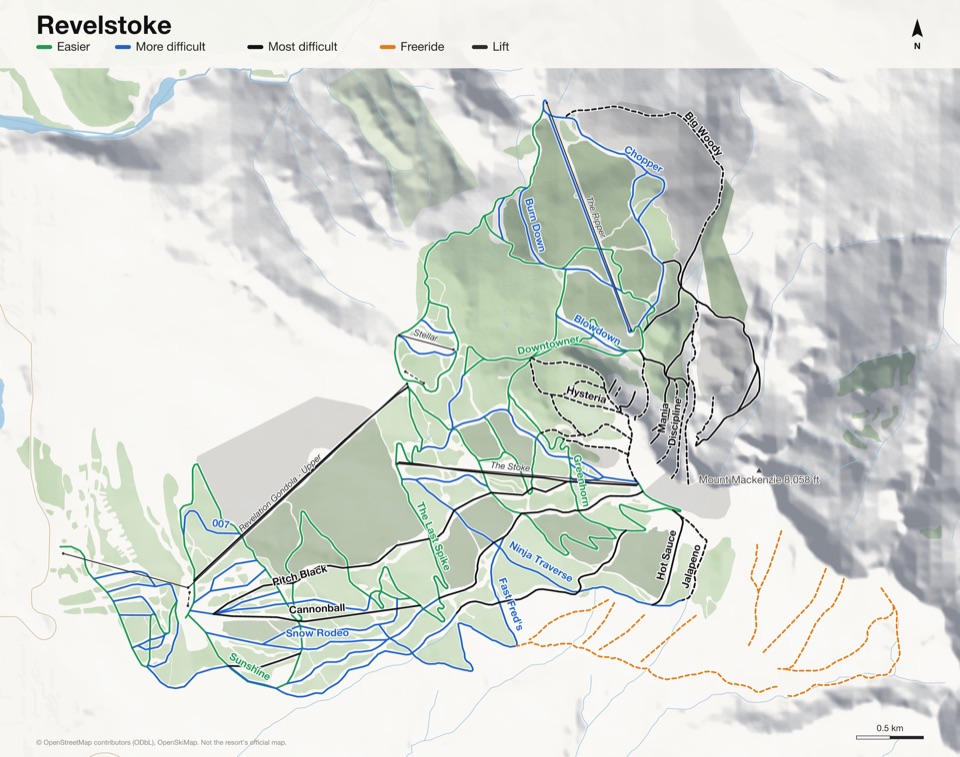The image size is (960, 757).
Task: Select the Fast Fred's trail label
Action: (509, 604)
